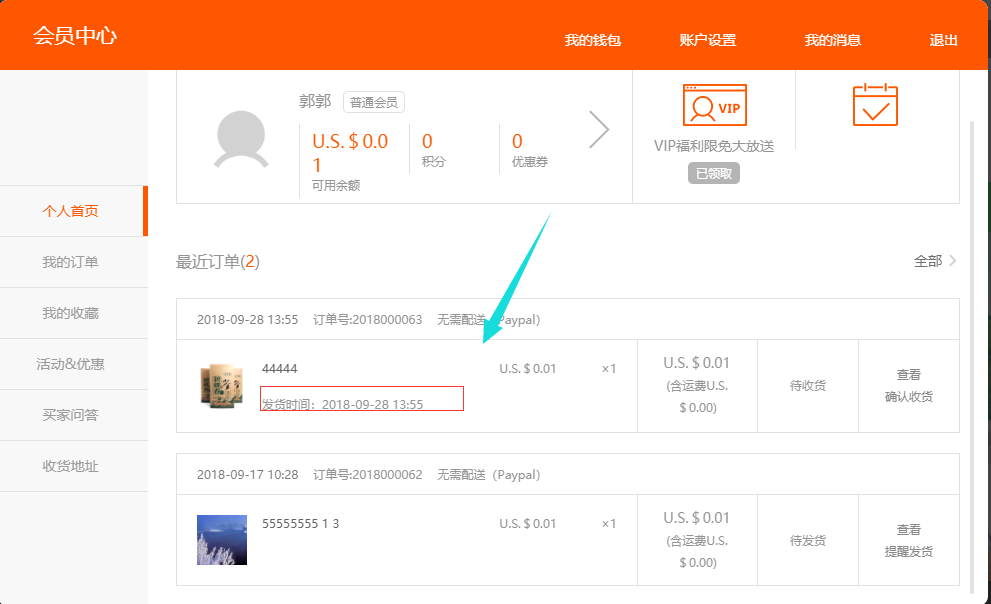Click the 44444 product thumbnail

click(x=222, y=386)
